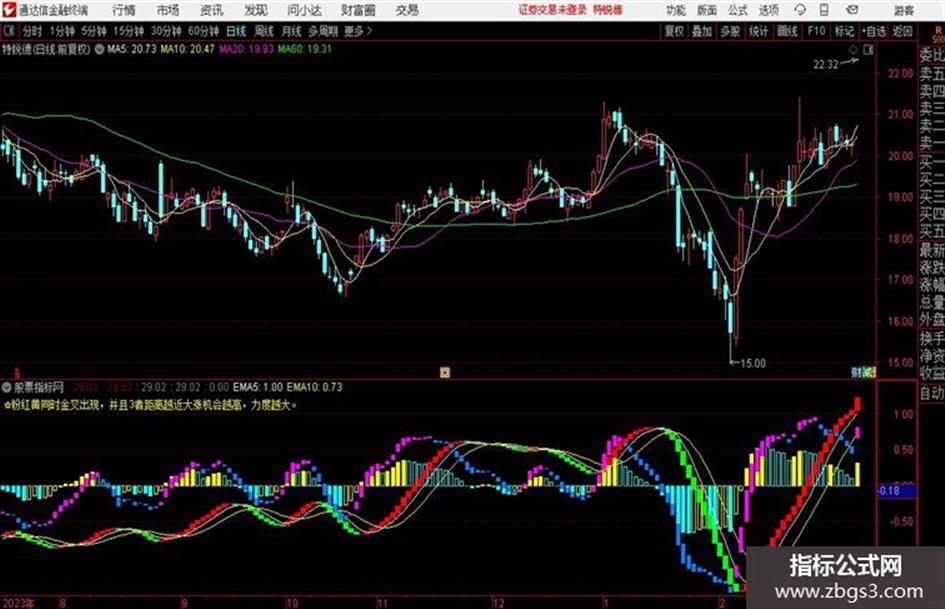Switch to the 15分钟 period tab
The height and width of the screenshot is (609, 945).
(x=128, y=31)
